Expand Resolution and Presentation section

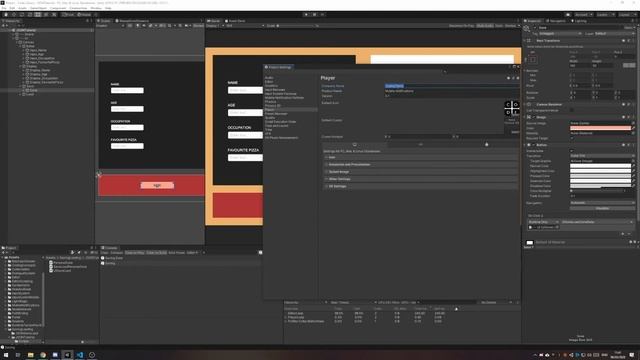coord(420,164)
